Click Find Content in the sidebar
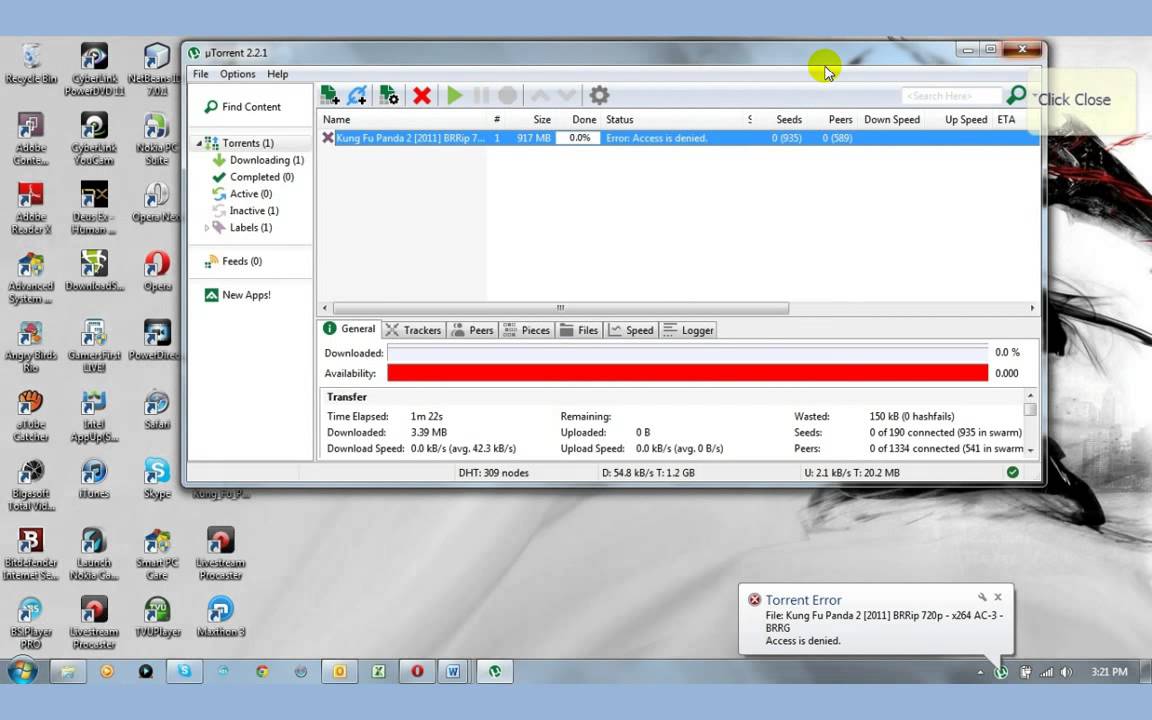This screenshot has width=1152, height=720. pos(242,107)
